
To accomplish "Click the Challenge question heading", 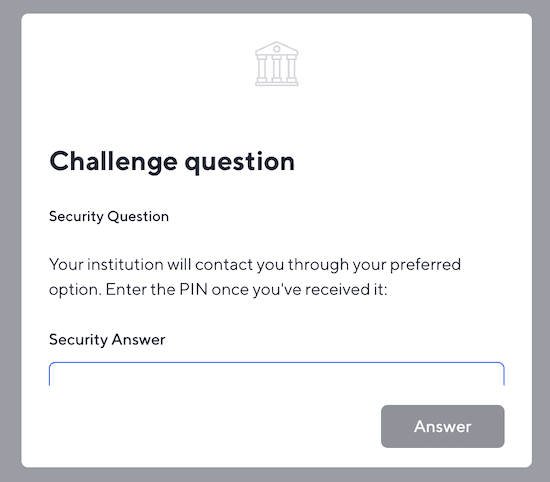I will pyautogui.click(x=172, y=161).
